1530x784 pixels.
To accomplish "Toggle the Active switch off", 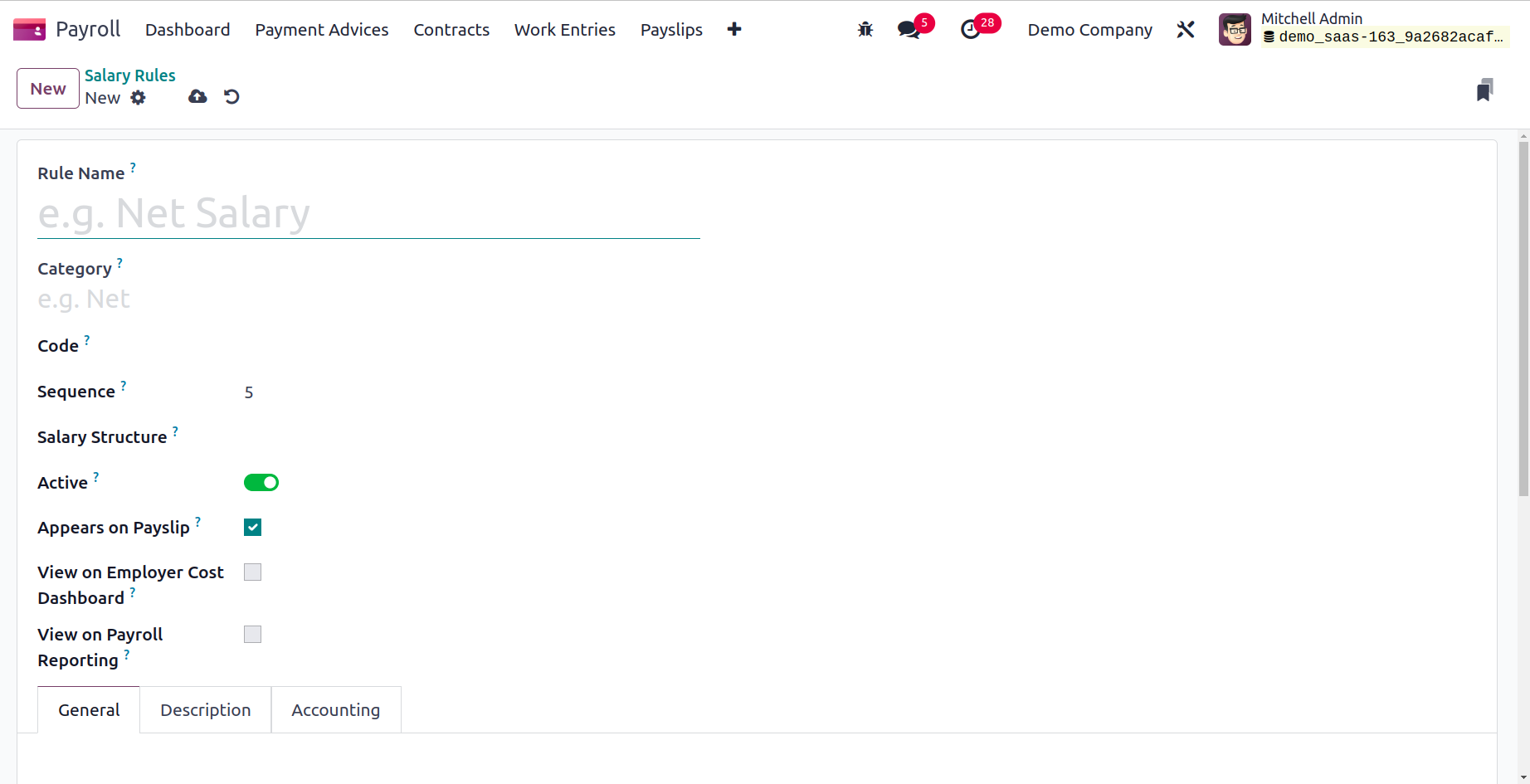I will (x=261, y=483).
